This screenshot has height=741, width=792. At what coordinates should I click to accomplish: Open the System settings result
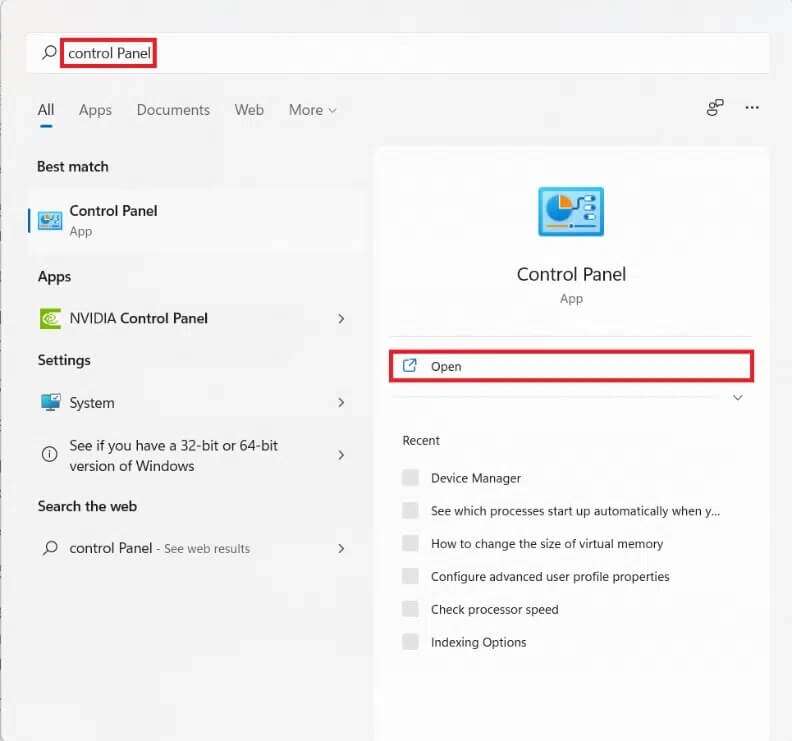click(x=194, y=403)
